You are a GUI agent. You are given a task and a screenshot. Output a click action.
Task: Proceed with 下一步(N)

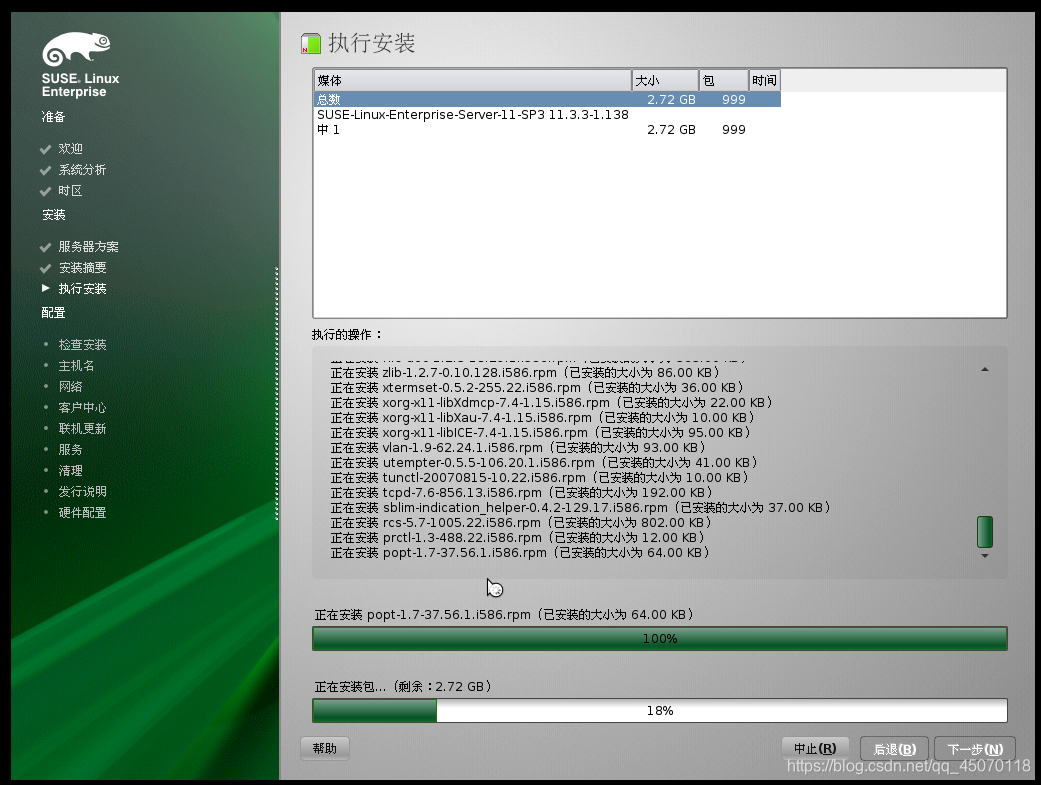coord(975,748)
